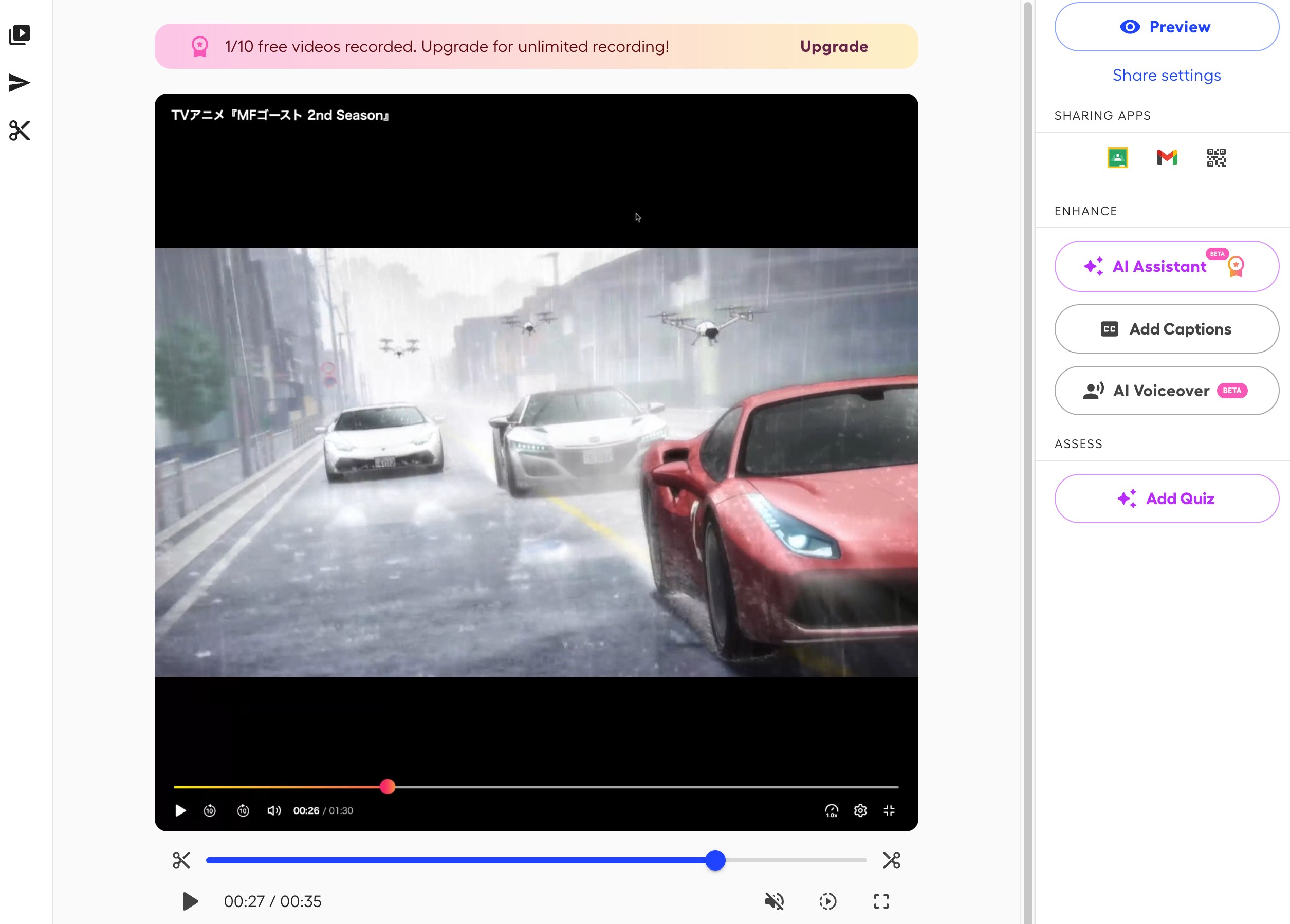Click the award ribbon icon in upgrade banner

pos(199,46)
